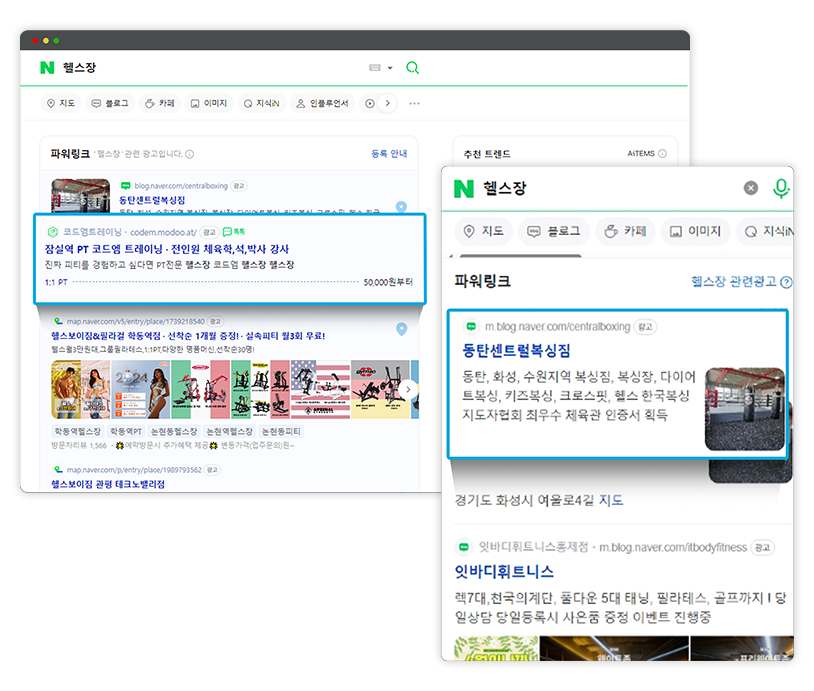Expand more tabs with right chevron
Viewport: 814px width, 691px height.
[387, 103]
